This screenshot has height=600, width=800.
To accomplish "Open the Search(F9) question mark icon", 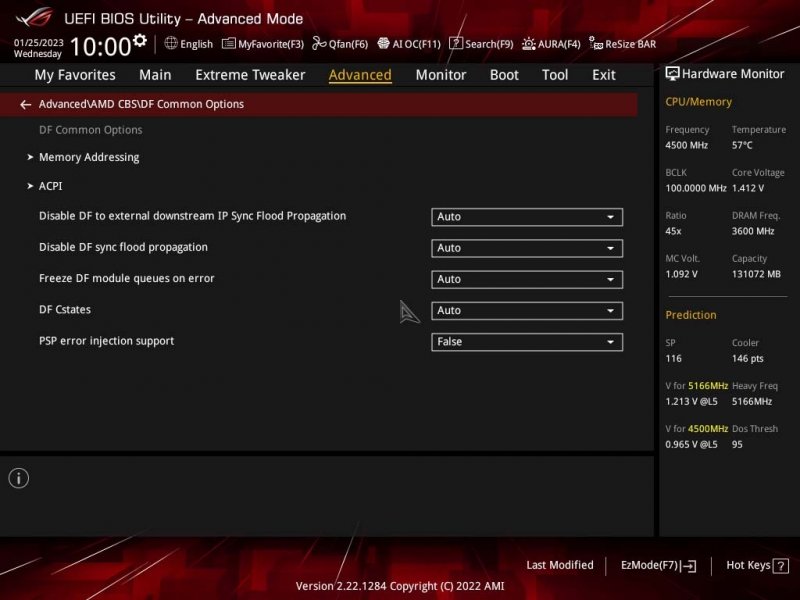I will point(456,43).
